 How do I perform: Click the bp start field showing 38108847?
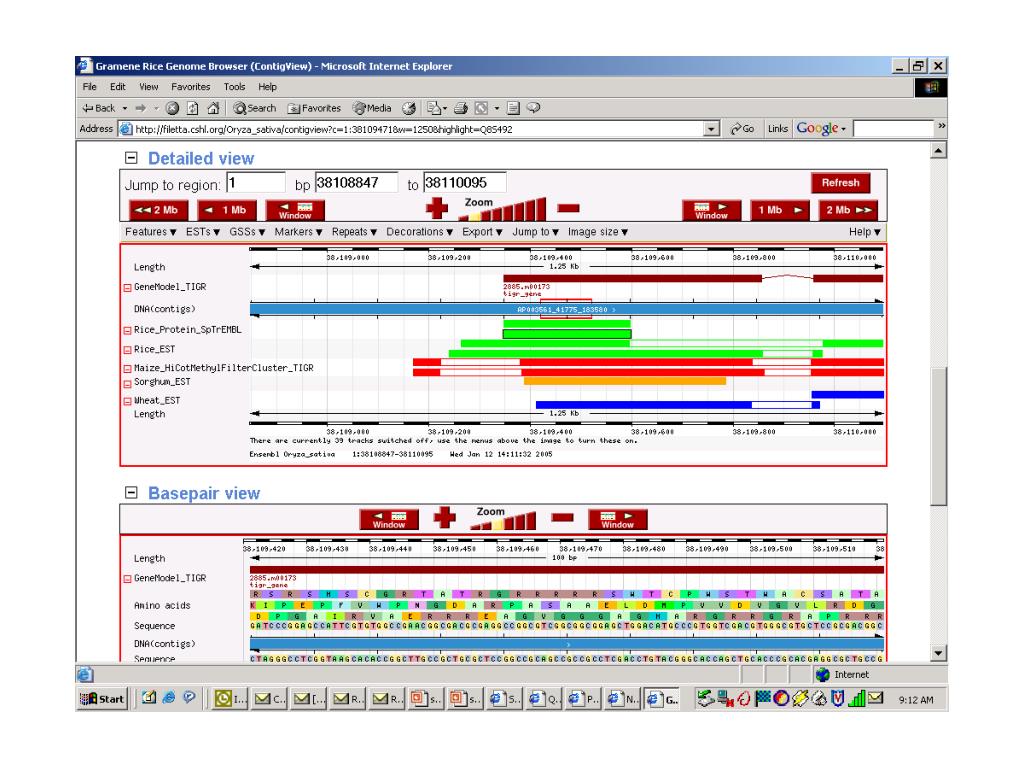[x=356, y=183]
